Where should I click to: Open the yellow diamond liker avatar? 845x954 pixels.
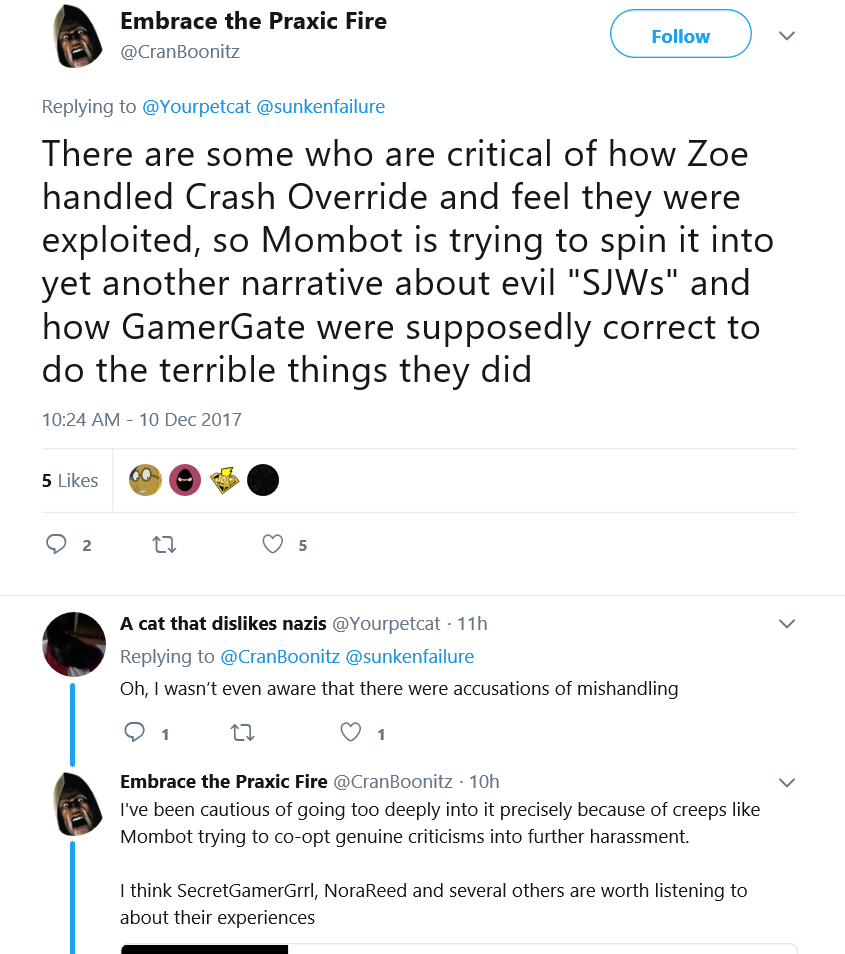click(x=224, y=480)
